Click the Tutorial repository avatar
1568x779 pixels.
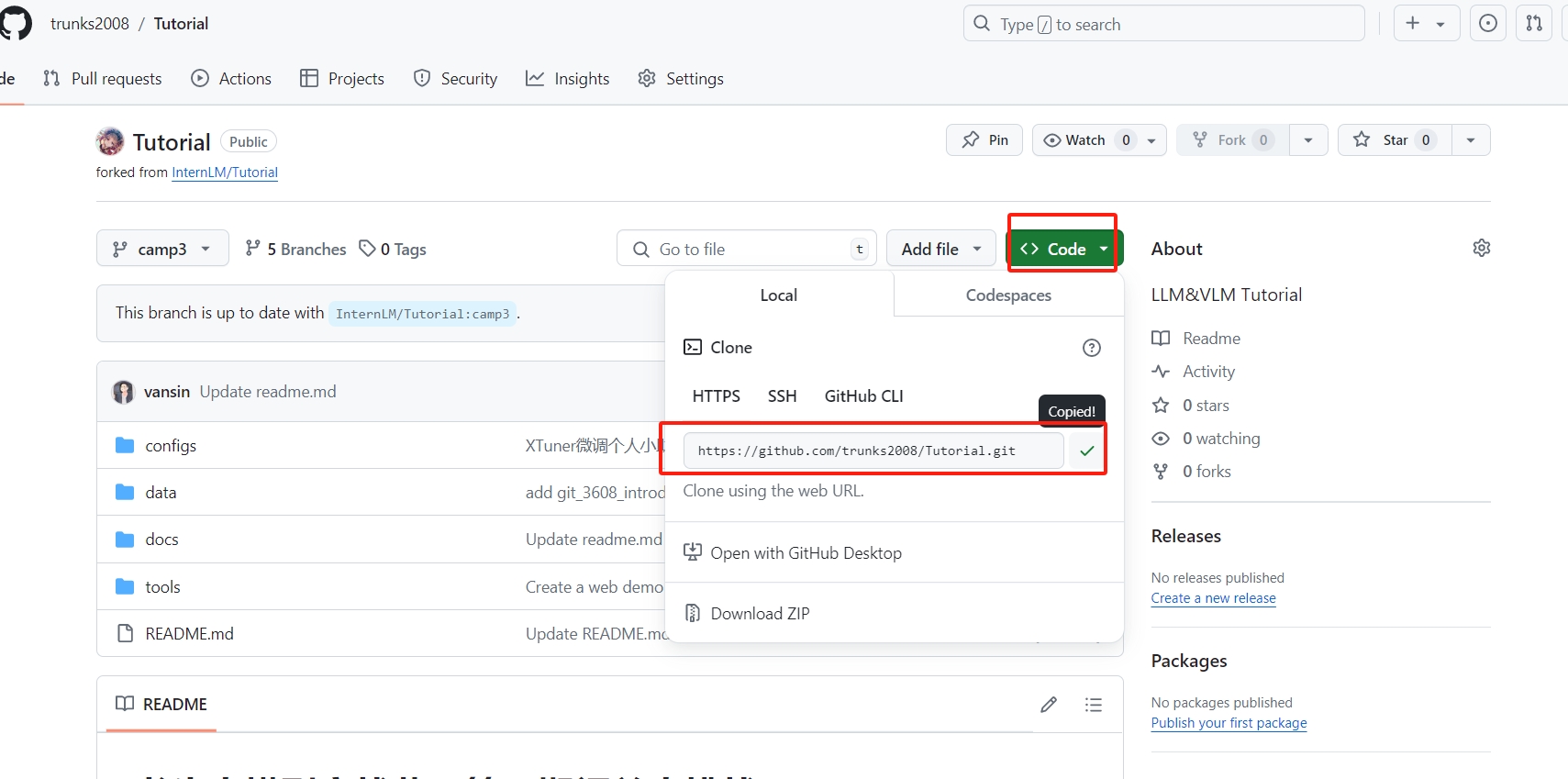click(x=110, y=141)
